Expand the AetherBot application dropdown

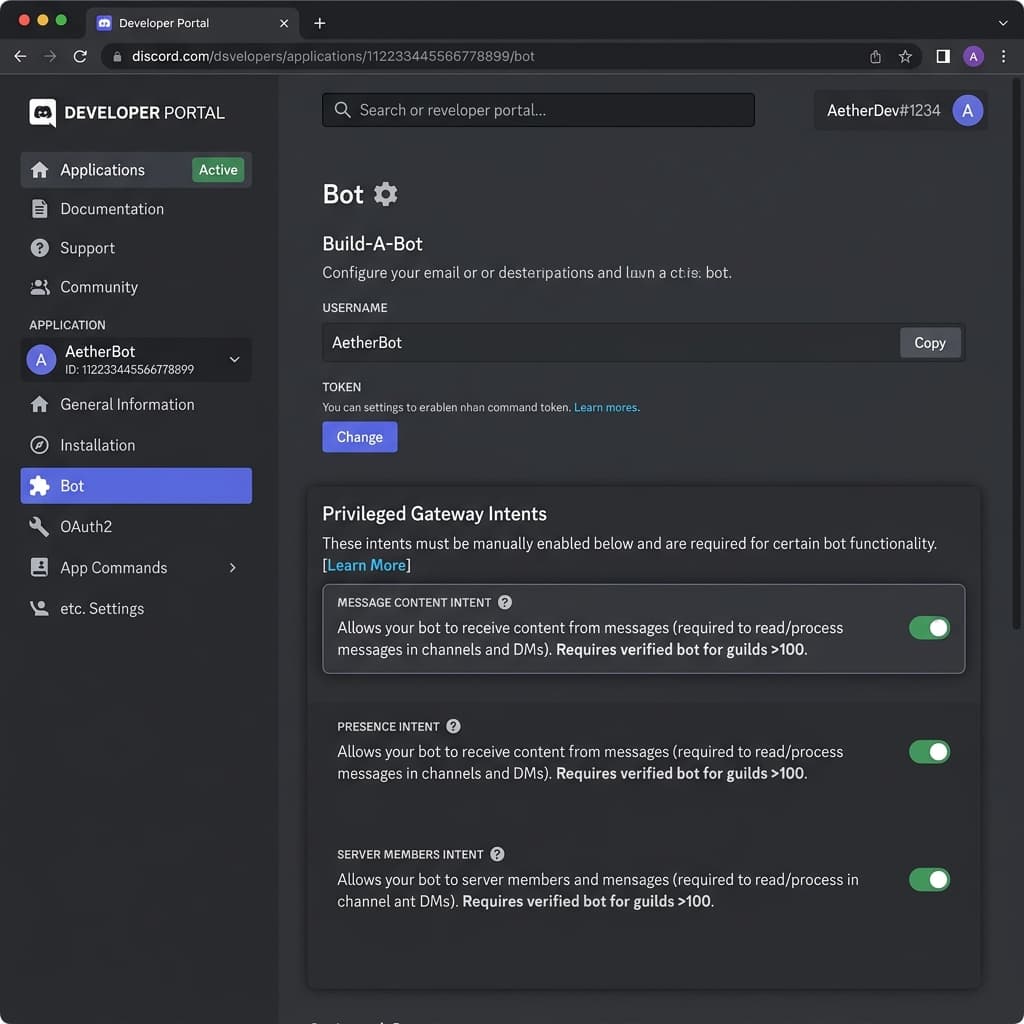click(234, 359)
